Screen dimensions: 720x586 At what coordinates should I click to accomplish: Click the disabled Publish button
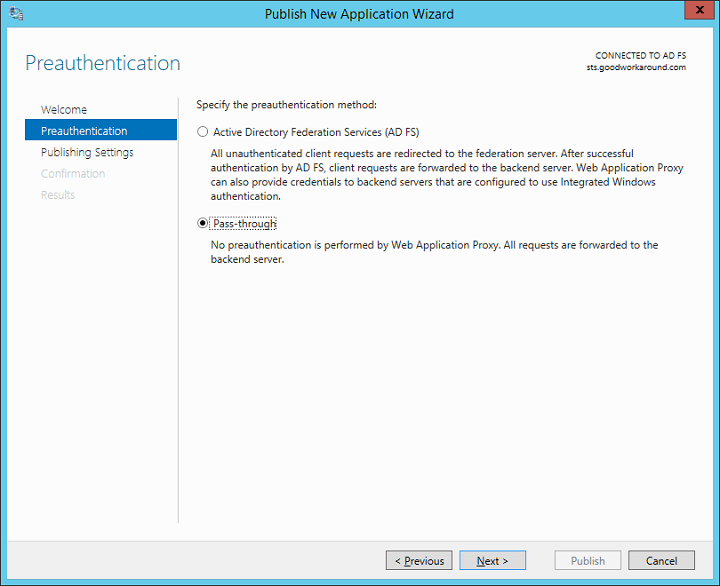588,561
